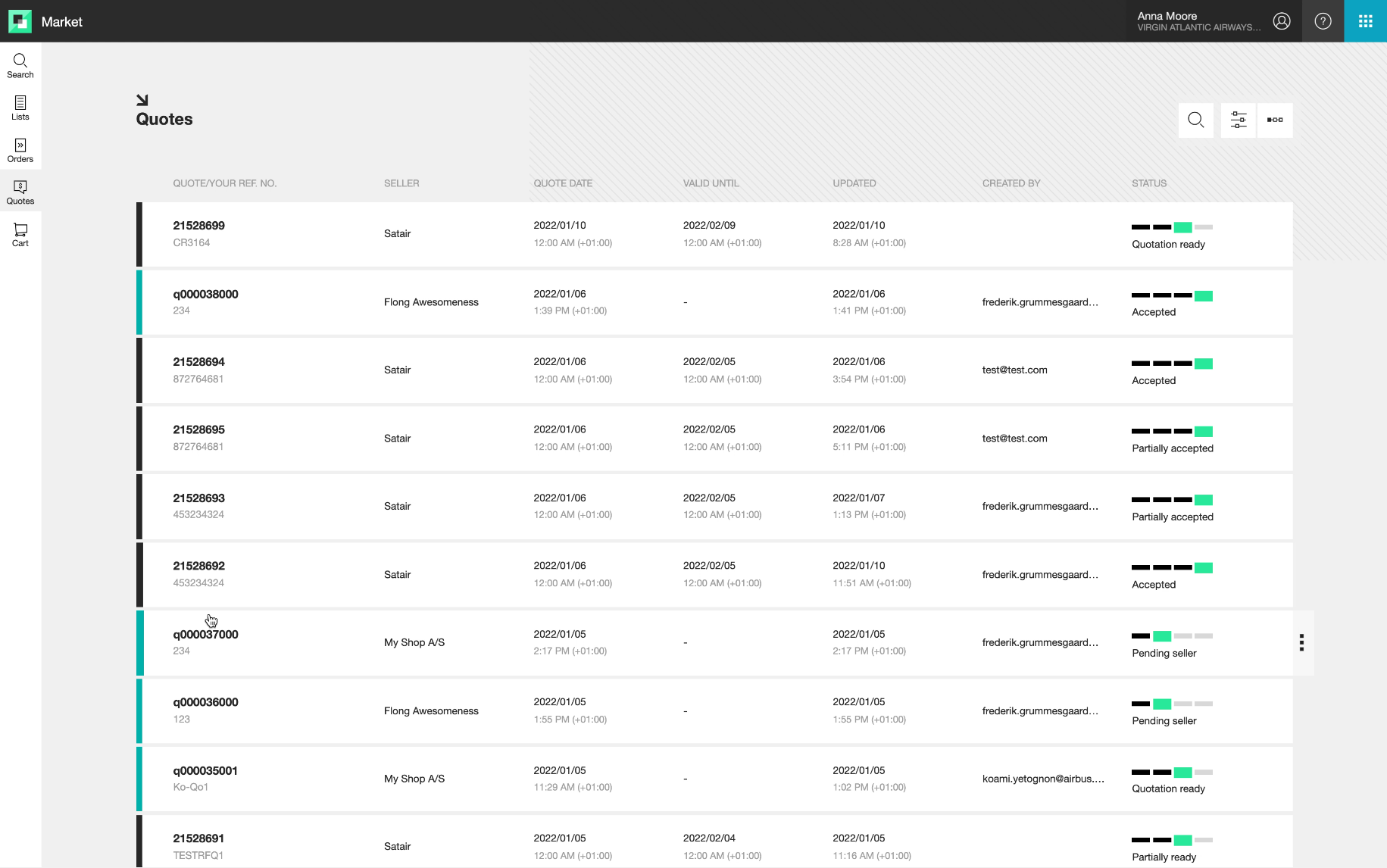Image resolution: width=1387 pixels, height=868 pixels.
Task: Click reference Ko-Qo1
Action: click(x=190, y=787)
